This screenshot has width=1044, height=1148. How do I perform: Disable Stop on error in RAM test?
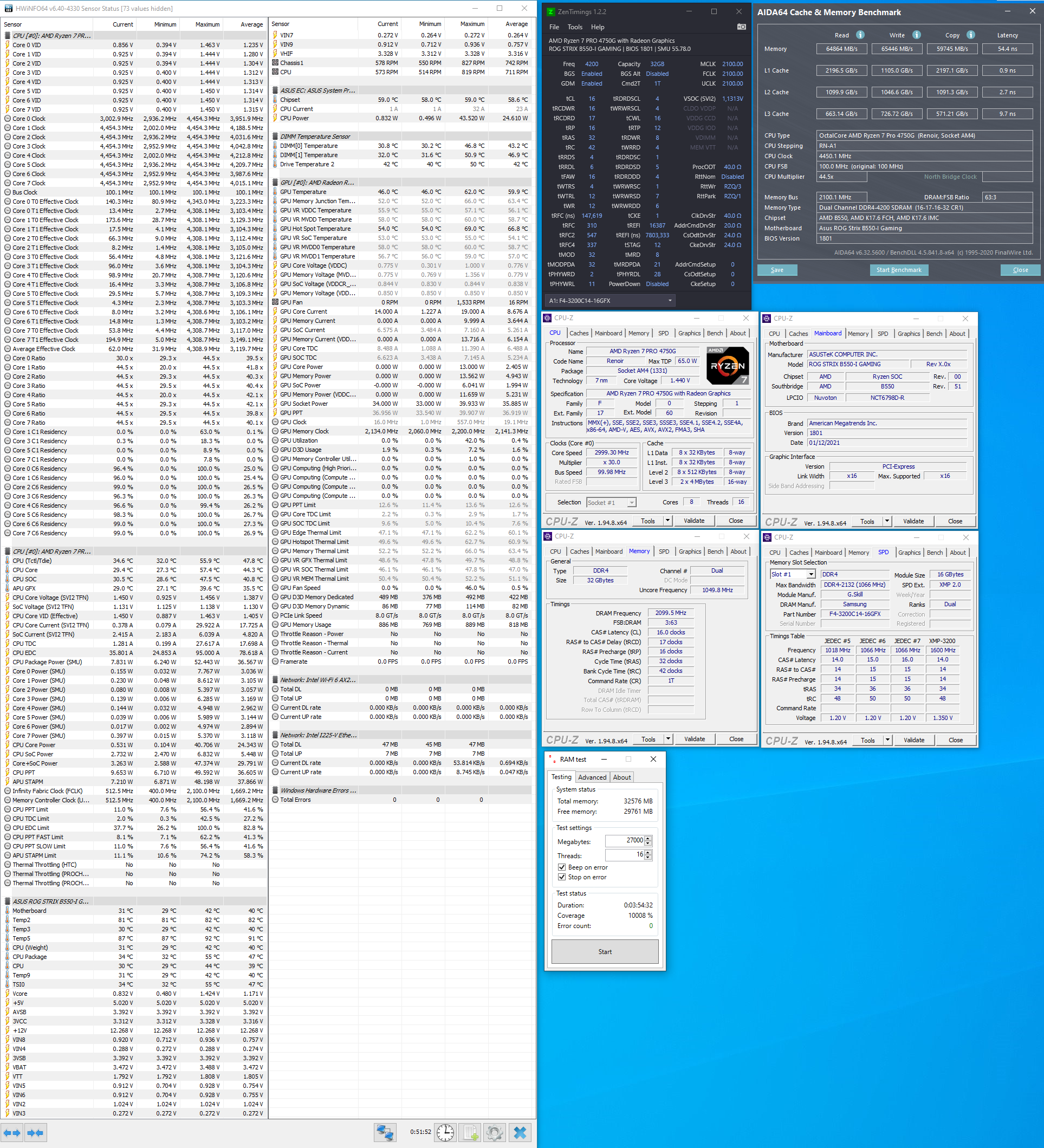(x=563, y=877)
